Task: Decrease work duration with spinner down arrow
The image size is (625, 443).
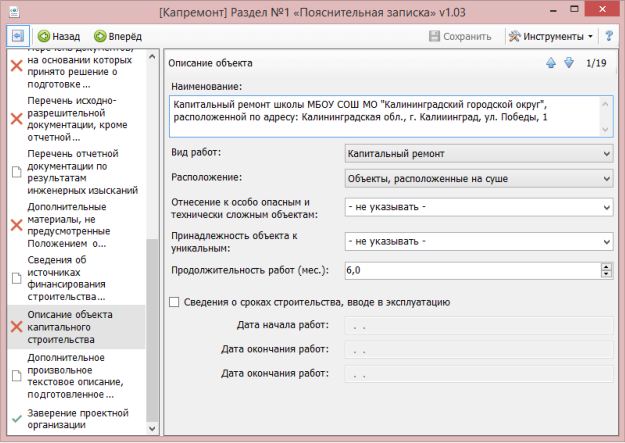Action: [x=606, y=274]
